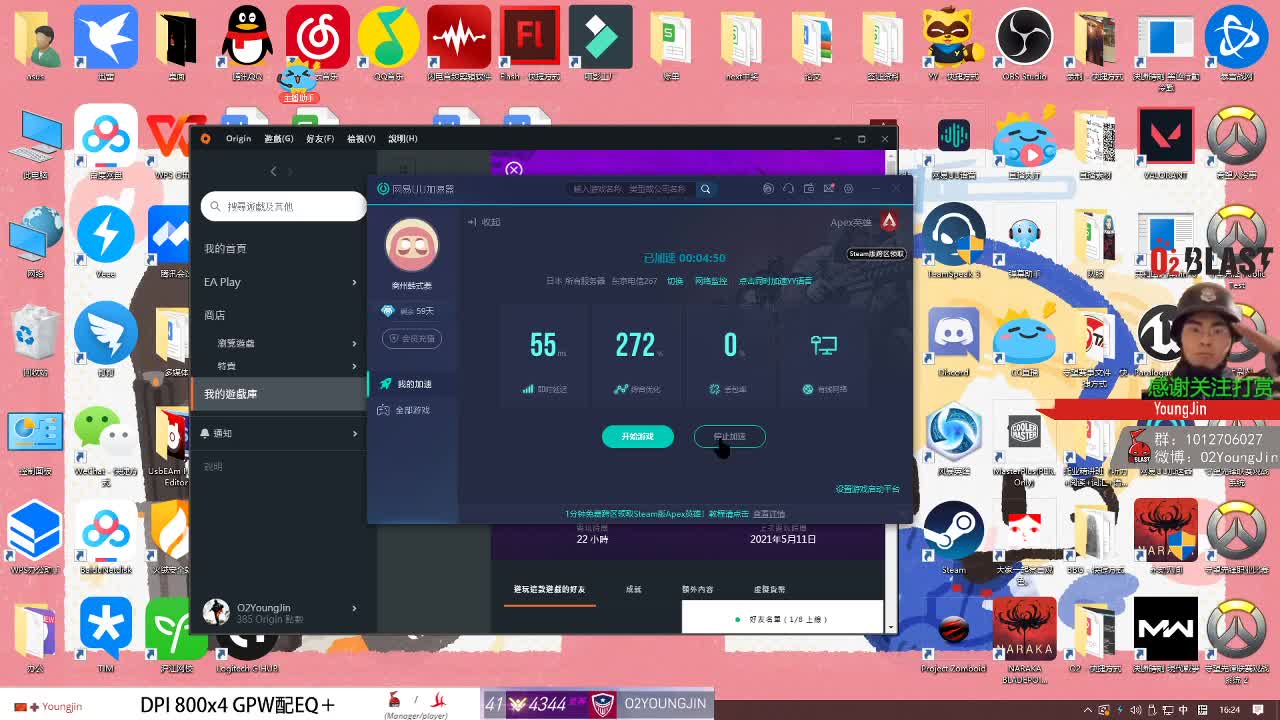
Task: Open the Tencent QQ penguin desktop icon
Action: (x=247, y=43)
